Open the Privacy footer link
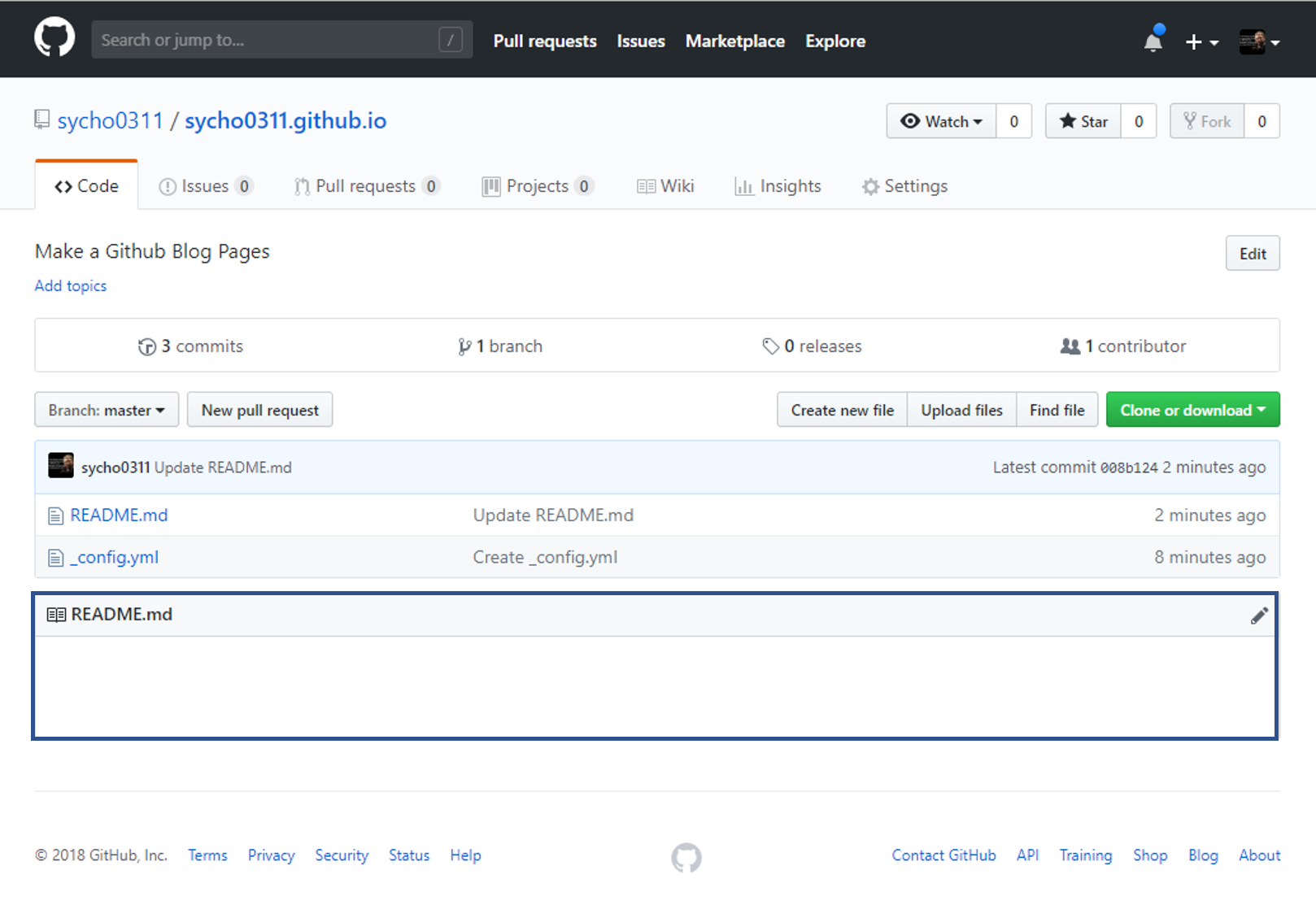 click(271, 855)
